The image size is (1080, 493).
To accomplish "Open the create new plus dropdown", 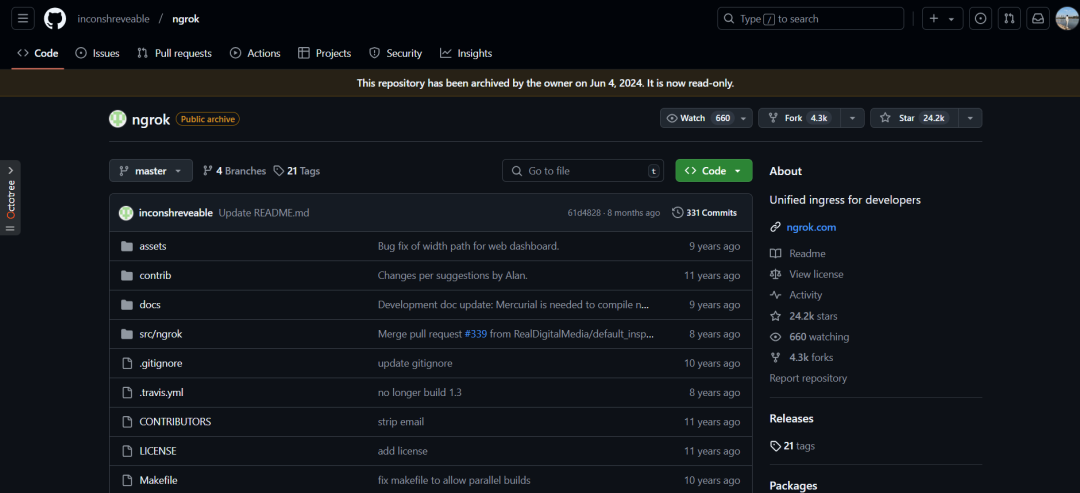I will tap(942, 19).
